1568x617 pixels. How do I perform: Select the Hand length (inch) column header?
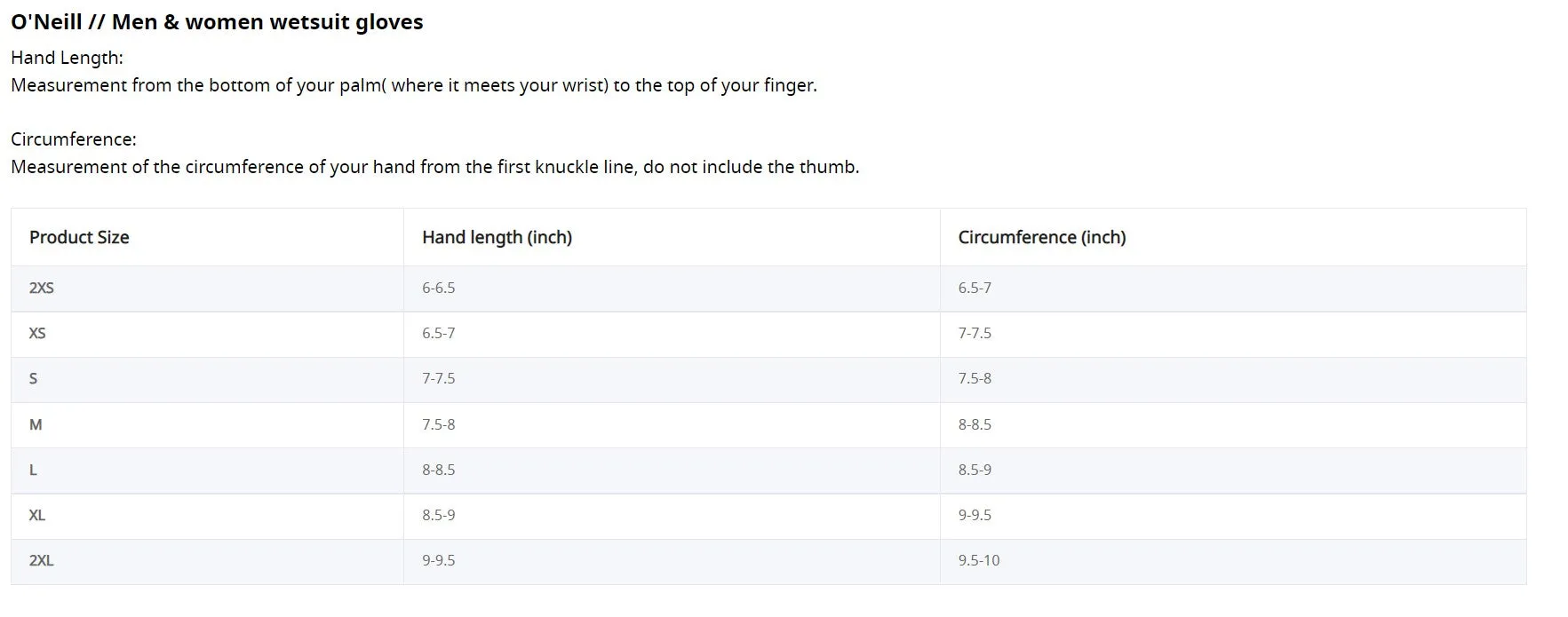click(x=497, y=237)
